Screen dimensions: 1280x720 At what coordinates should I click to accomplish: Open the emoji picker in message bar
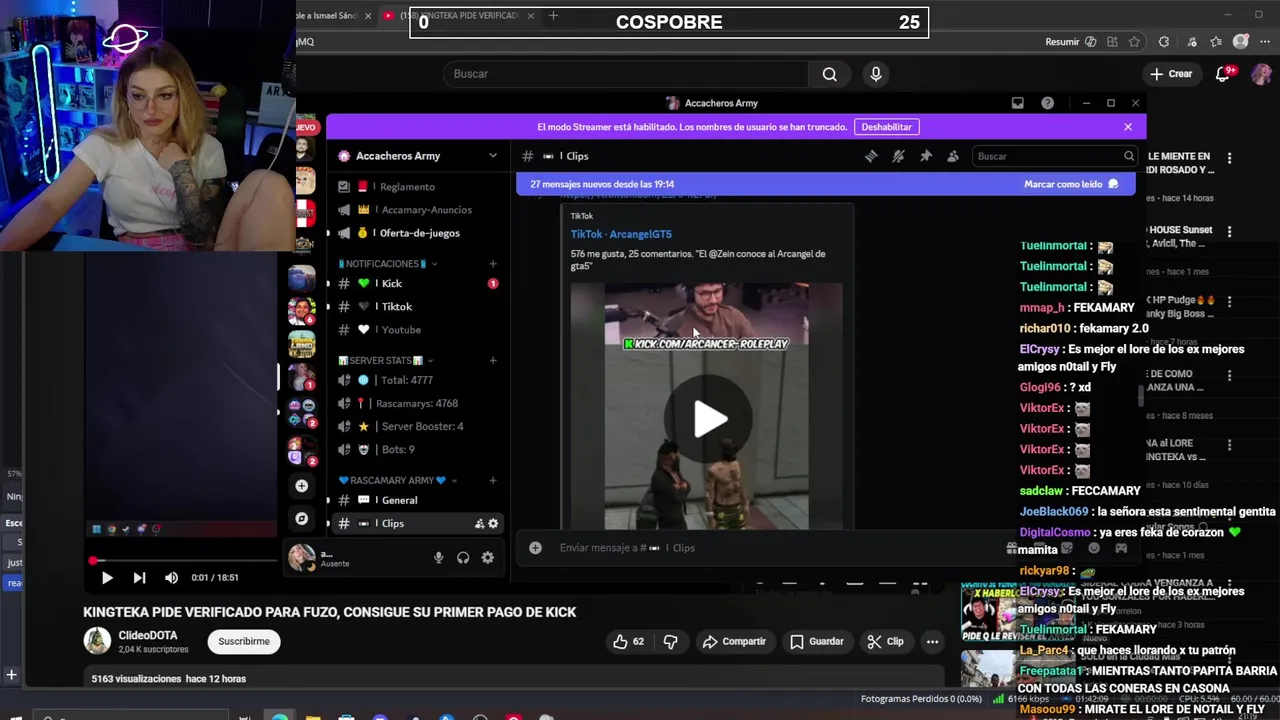[x=1094, y=548]
